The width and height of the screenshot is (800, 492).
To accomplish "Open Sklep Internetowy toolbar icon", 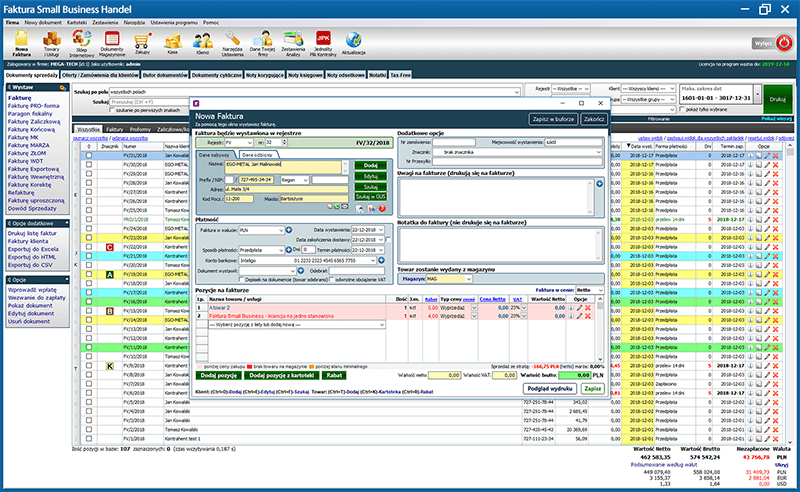I will tap(82, 43).
